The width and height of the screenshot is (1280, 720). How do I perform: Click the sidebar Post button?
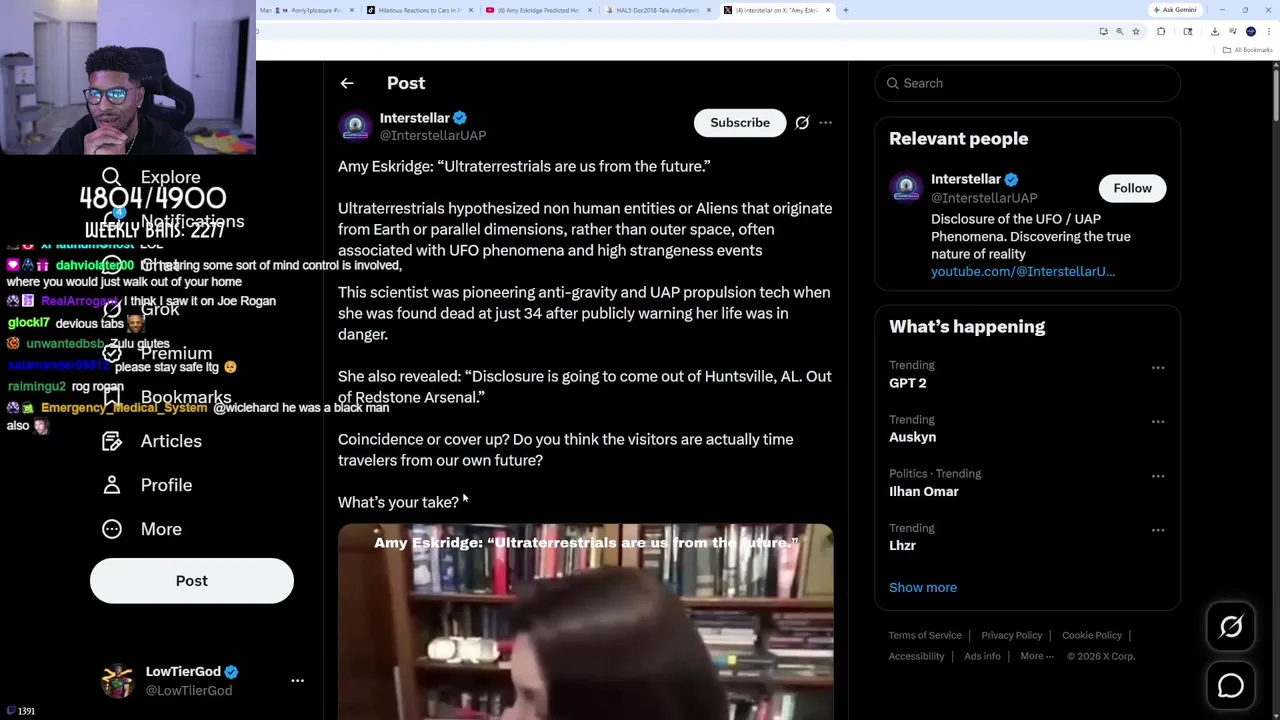click(x=192, y=581)
